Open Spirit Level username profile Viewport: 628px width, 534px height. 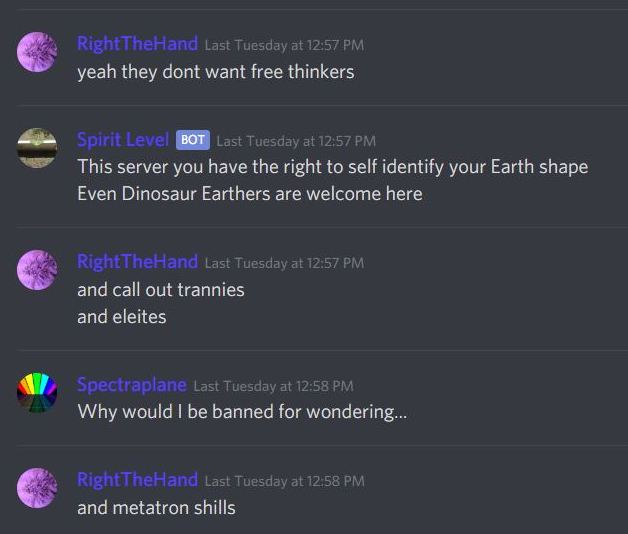coord(123,140)
